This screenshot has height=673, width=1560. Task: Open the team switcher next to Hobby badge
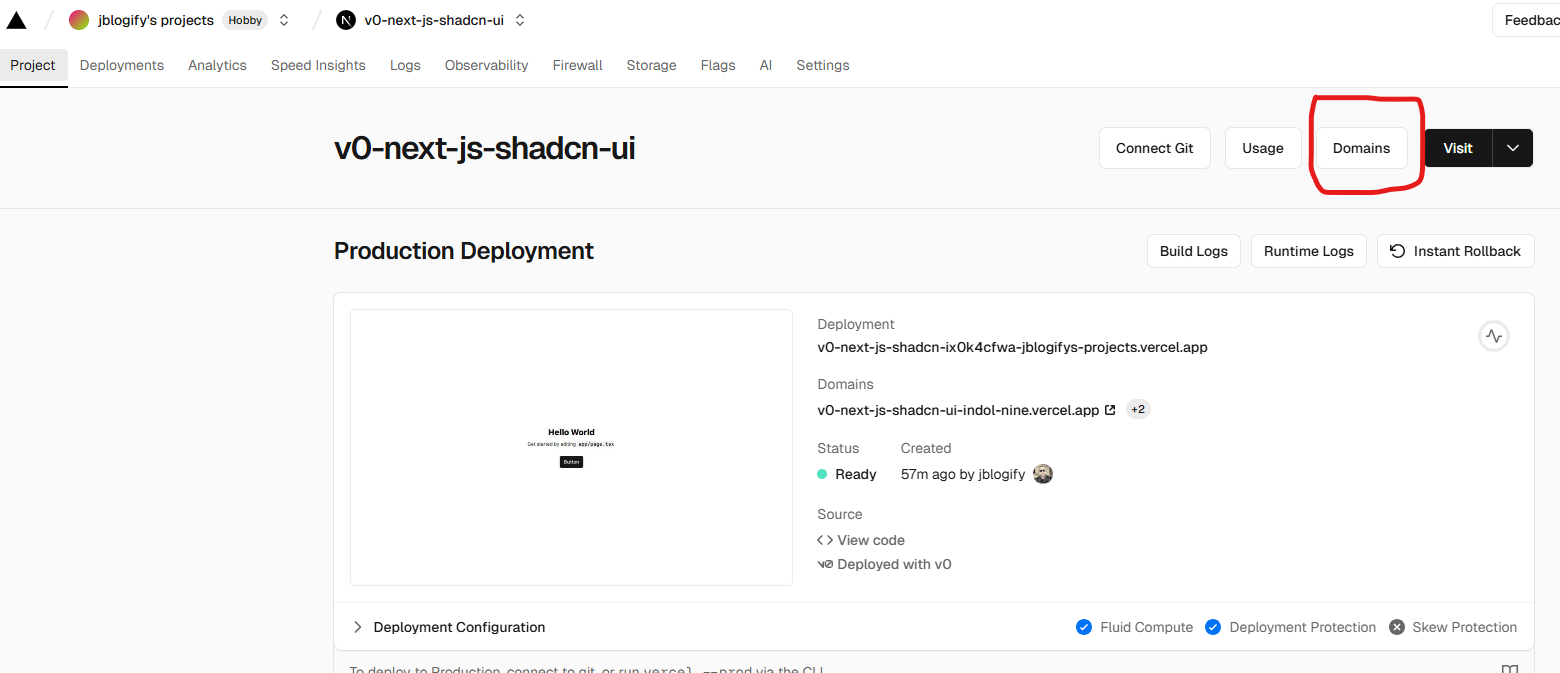coord(284,20)
